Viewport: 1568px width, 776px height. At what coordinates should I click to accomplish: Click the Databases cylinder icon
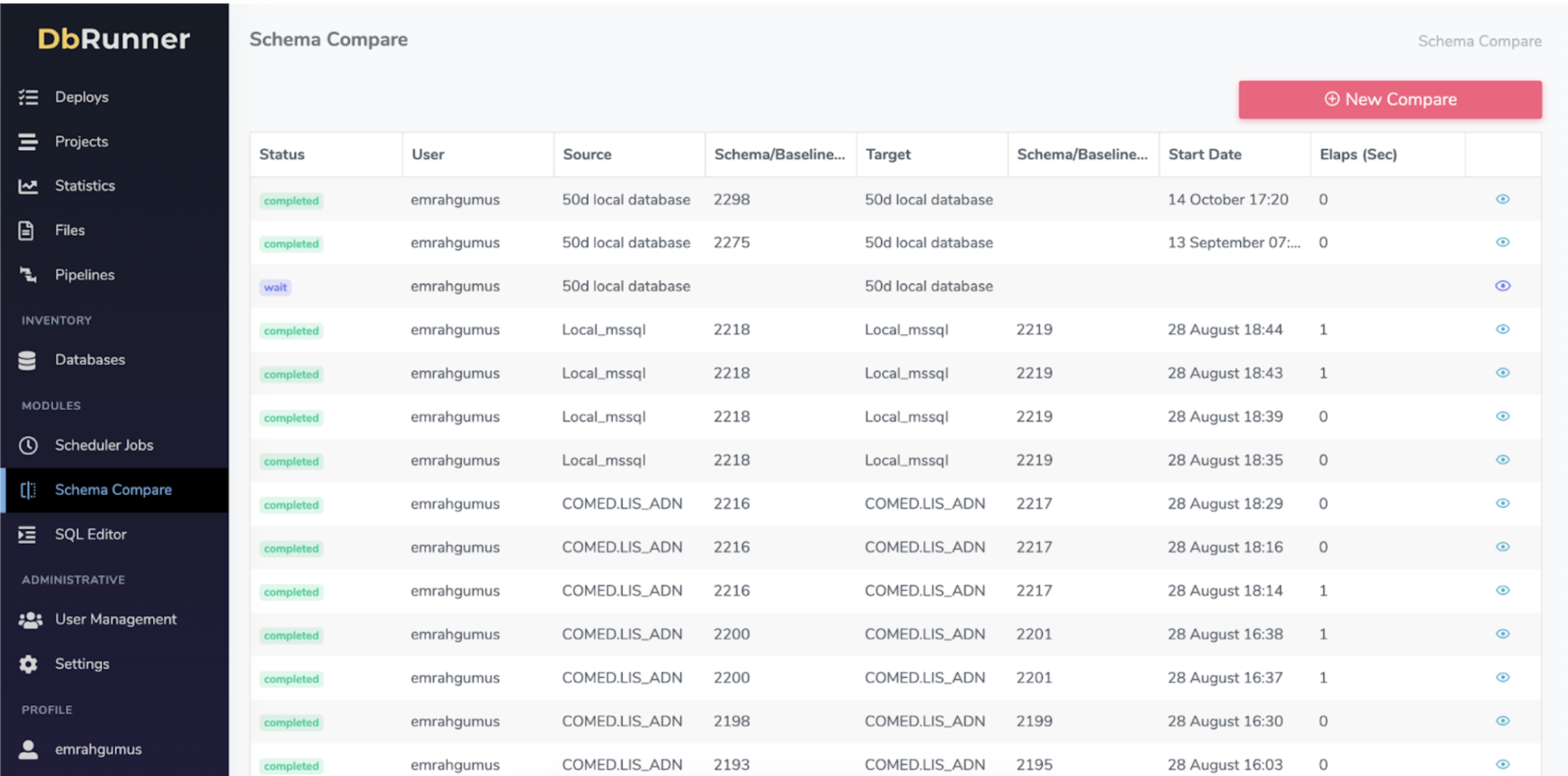point(28,360)
